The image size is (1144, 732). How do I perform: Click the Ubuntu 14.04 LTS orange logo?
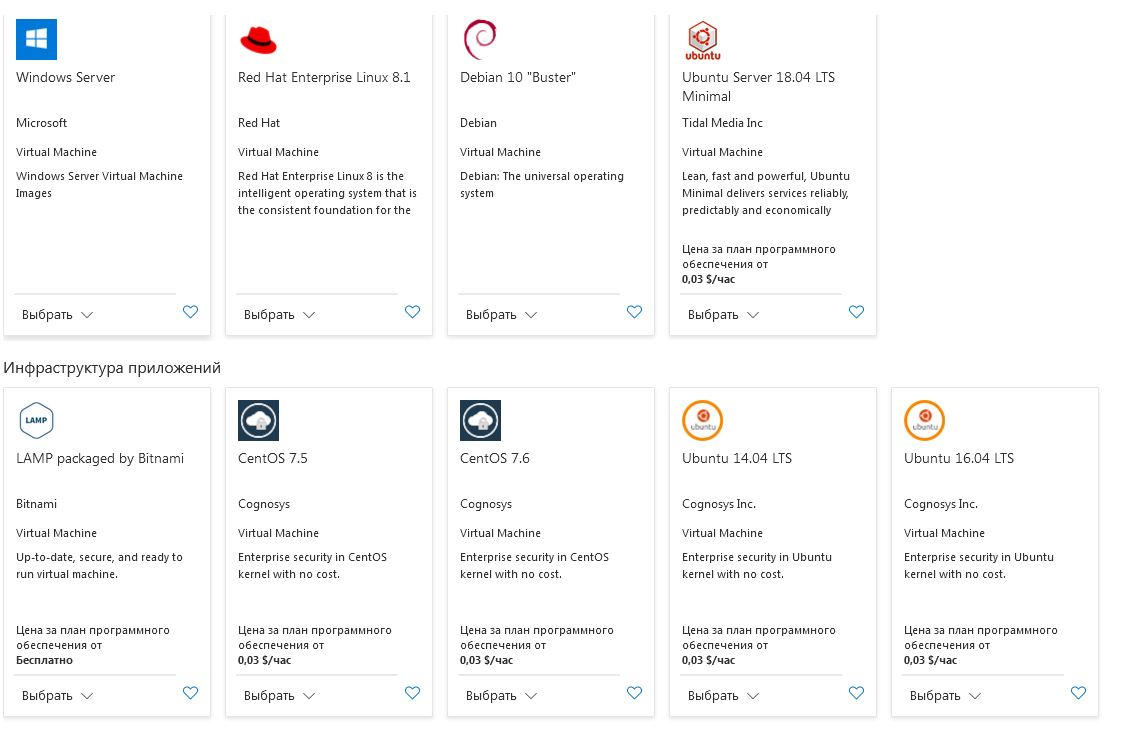pyautogui.click(x=703, y=420)
